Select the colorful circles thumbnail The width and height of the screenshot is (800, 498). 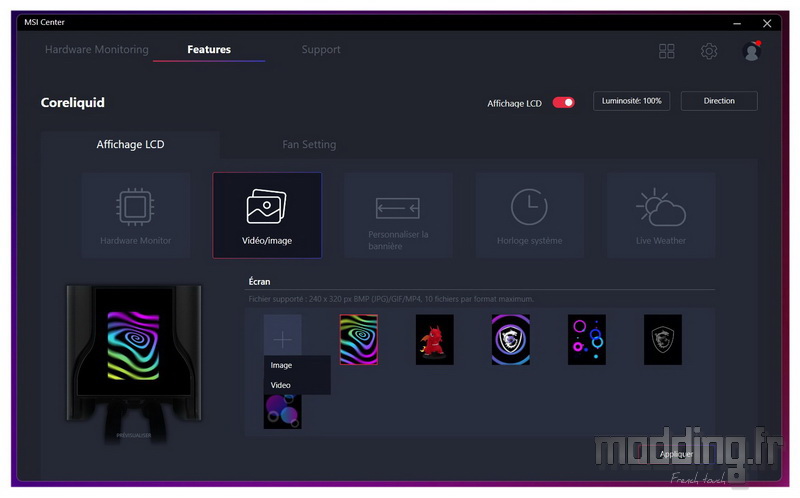[587, 339]
